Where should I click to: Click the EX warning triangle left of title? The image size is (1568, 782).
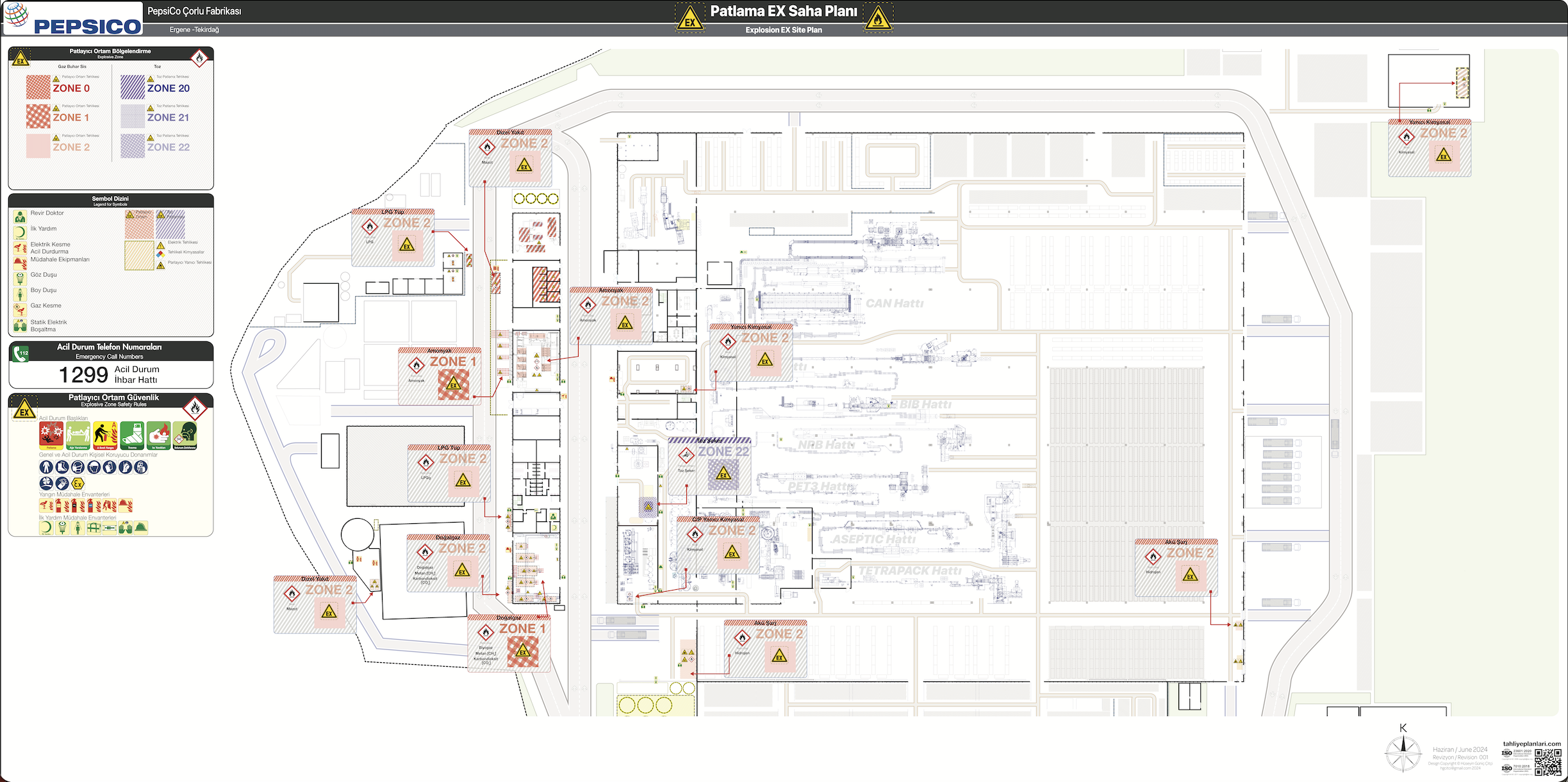(689, 19)
